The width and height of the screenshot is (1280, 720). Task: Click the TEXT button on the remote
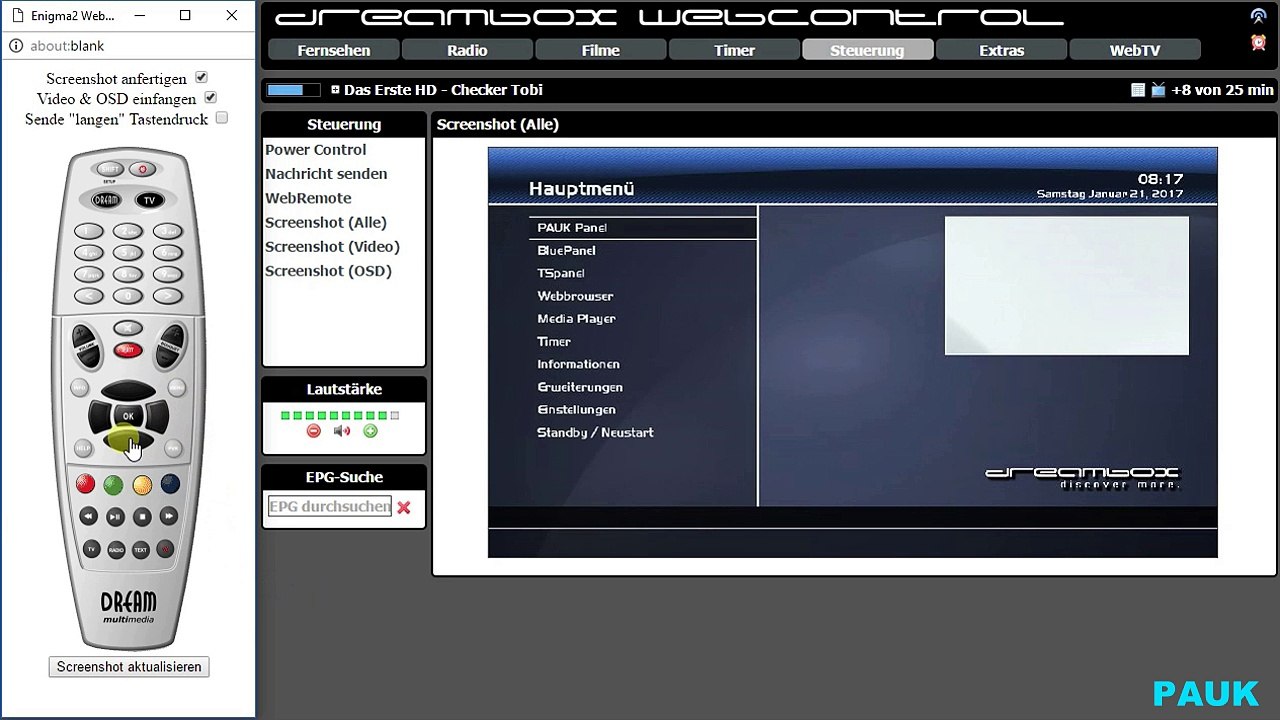click(x=141, y=549)
